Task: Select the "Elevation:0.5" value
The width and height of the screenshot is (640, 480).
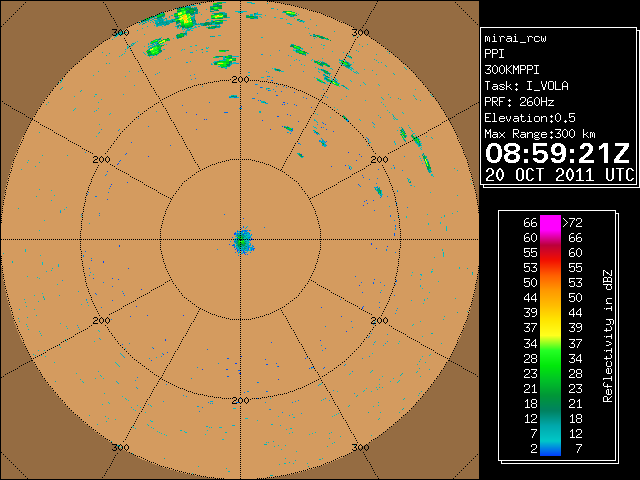Action: tap(530, 118)
